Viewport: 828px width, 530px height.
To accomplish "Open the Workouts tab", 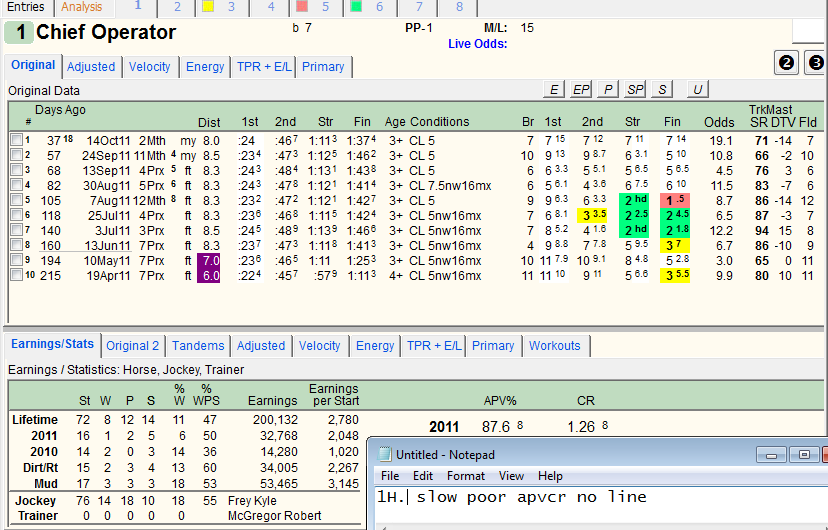I will pos(554,346).
